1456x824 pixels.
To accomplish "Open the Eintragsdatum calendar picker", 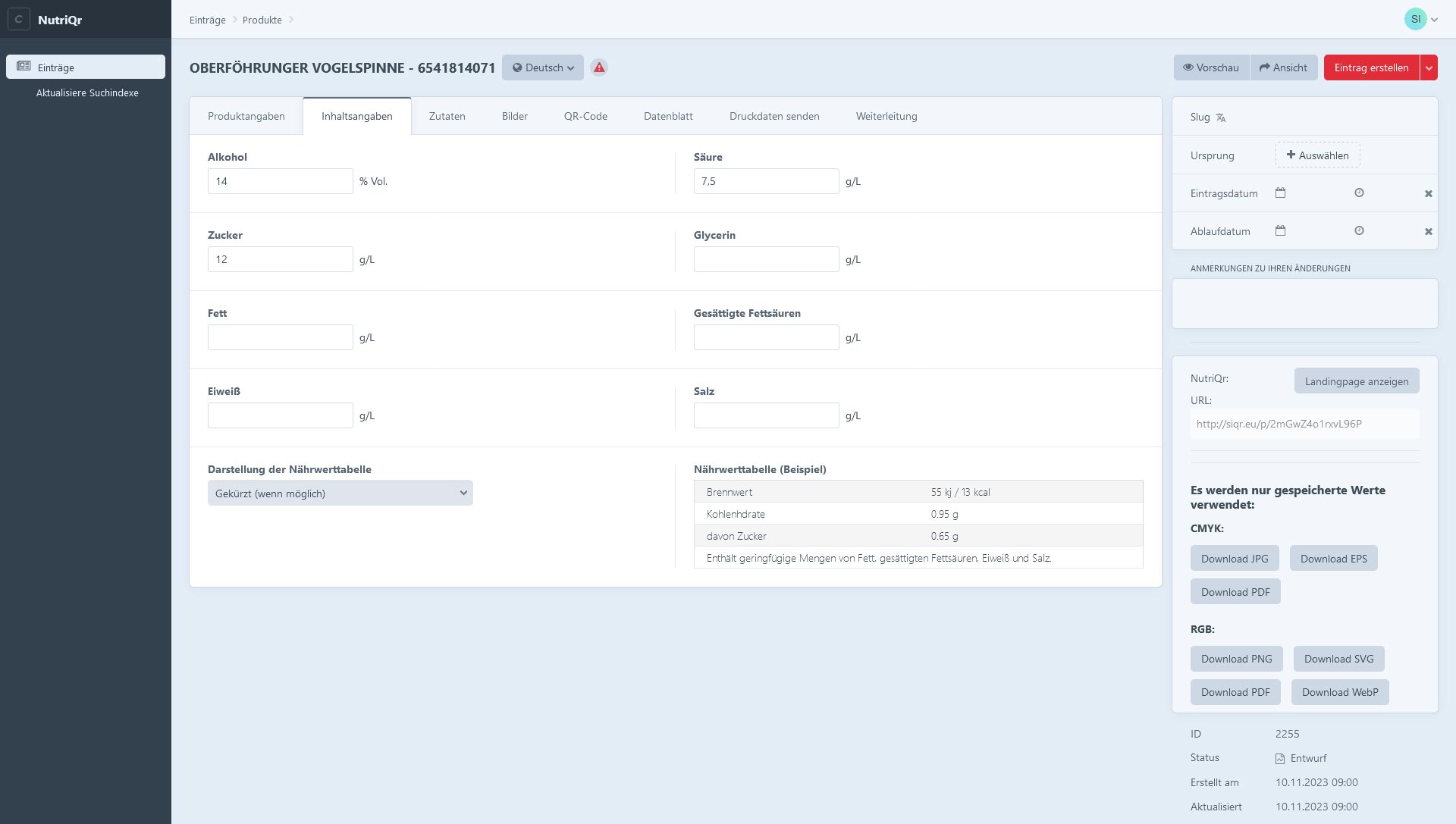I will (1280, 193).
